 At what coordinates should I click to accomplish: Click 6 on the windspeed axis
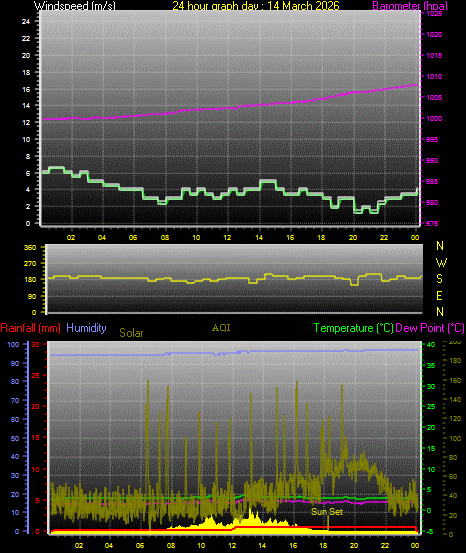(28, 173)
